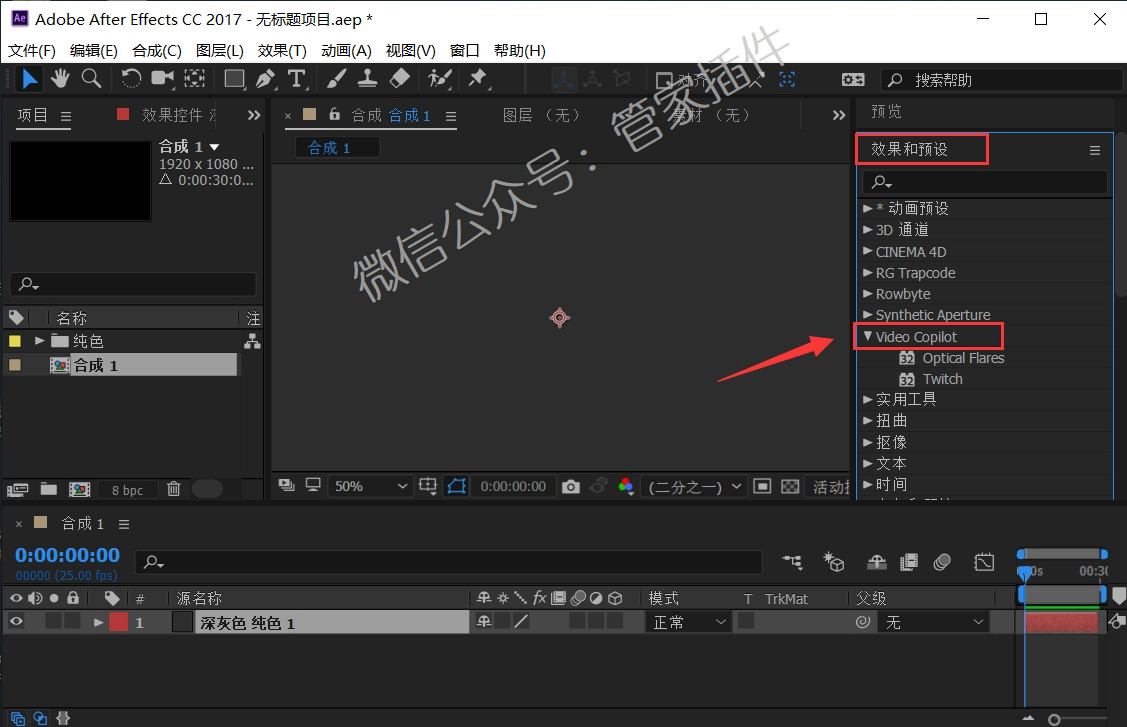Open the 动画(A) menu
The width and height of the screenshot is (1127, 727).
346,50
